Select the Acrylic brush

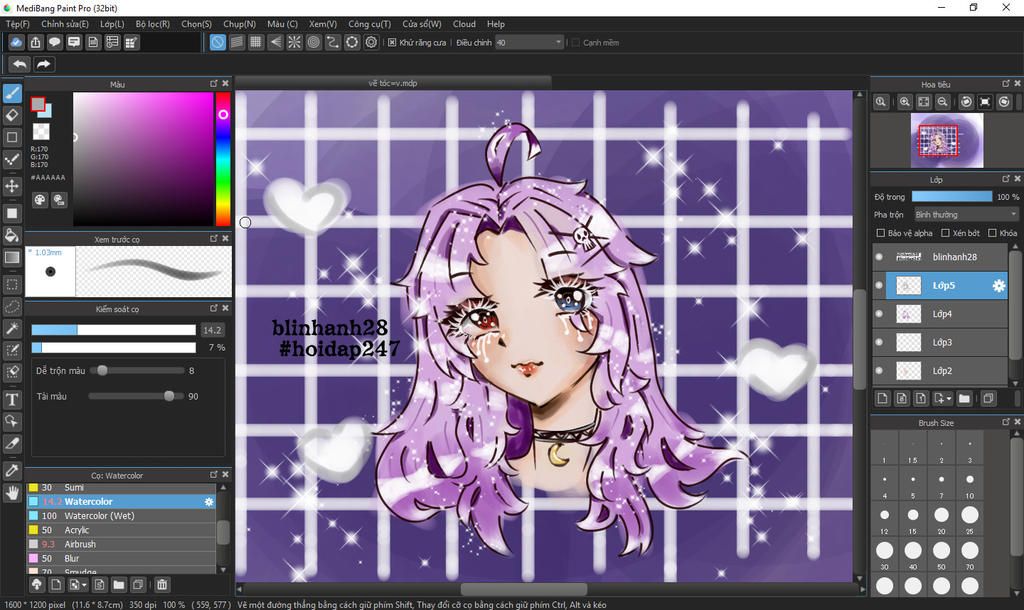pyautogui.click(x=121, y=530)
